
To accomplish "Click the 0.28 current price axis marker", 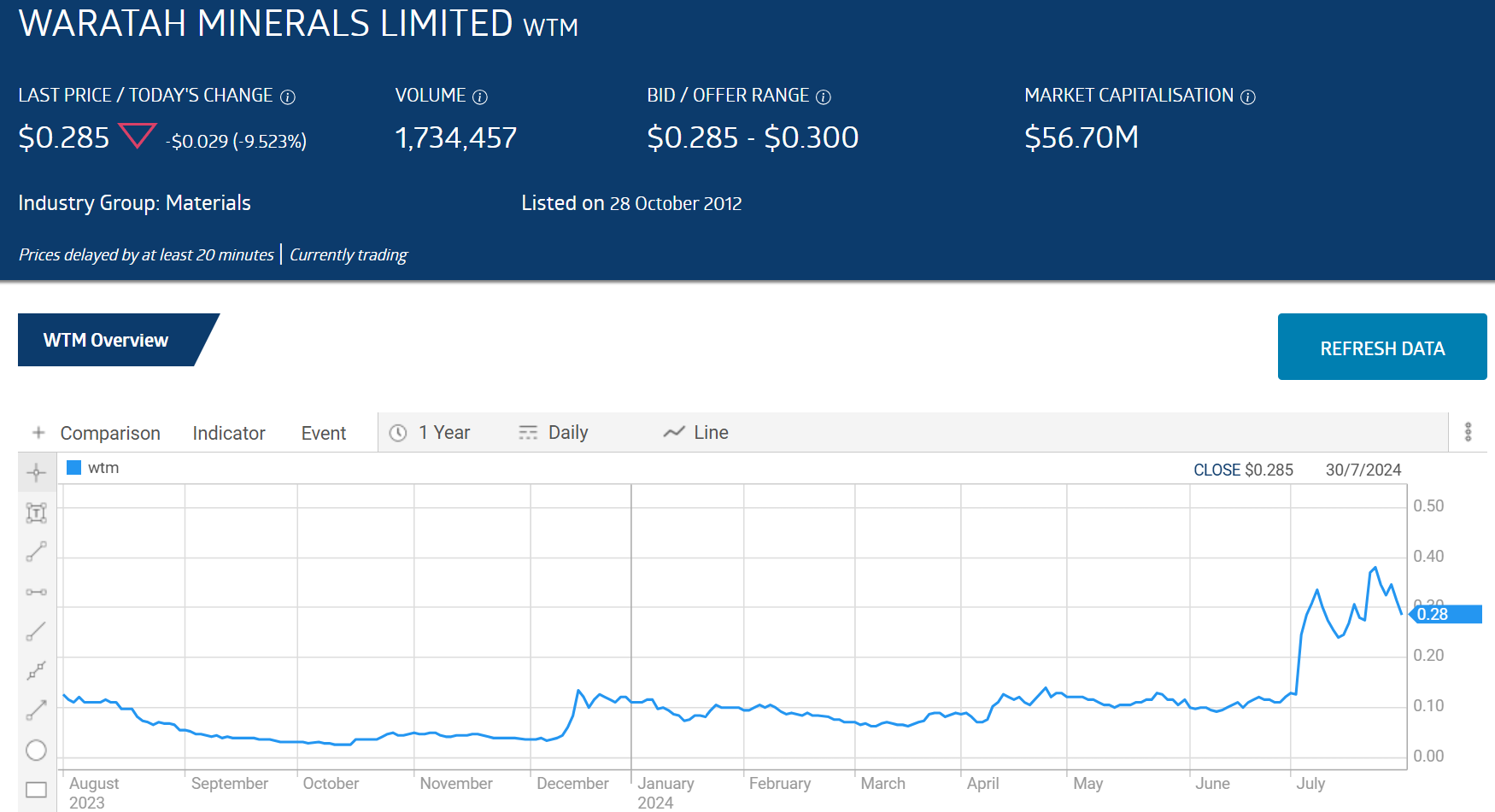I will pyautogui.click(x=1445, y=614).
